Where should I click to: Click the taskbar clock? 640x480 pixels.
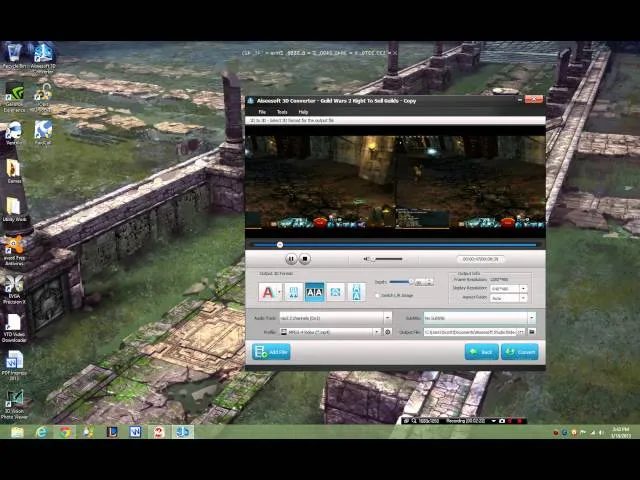pyautogui.click(x=620, y=432)
